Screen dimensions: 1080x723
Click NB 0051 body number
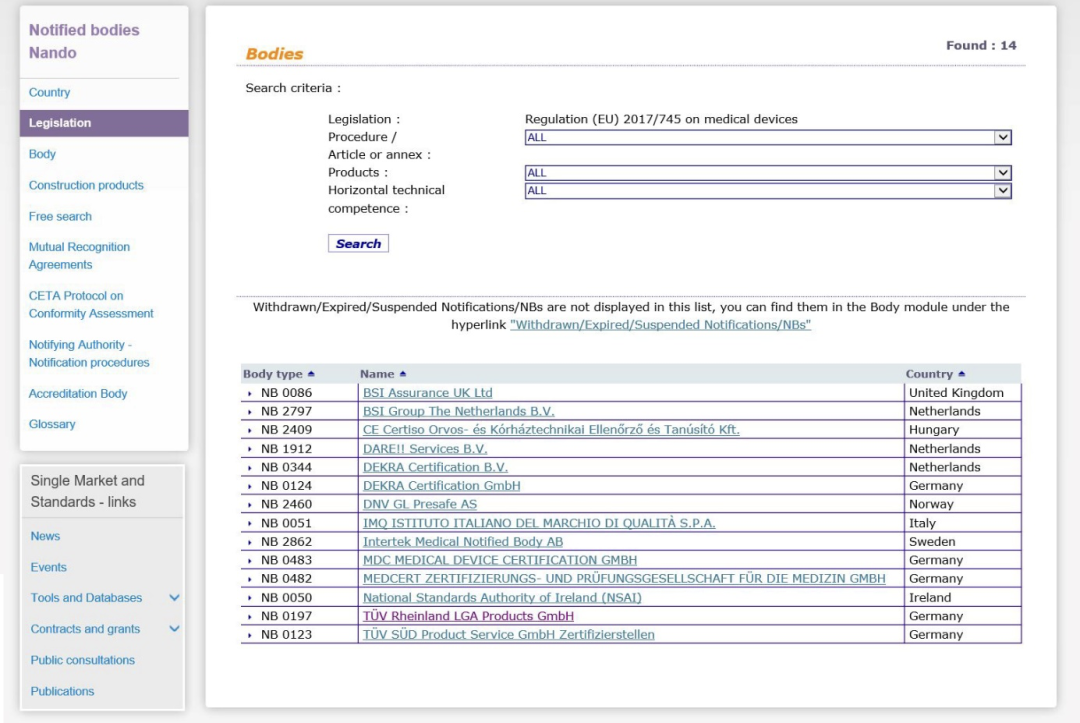click(x=286, y=523)
